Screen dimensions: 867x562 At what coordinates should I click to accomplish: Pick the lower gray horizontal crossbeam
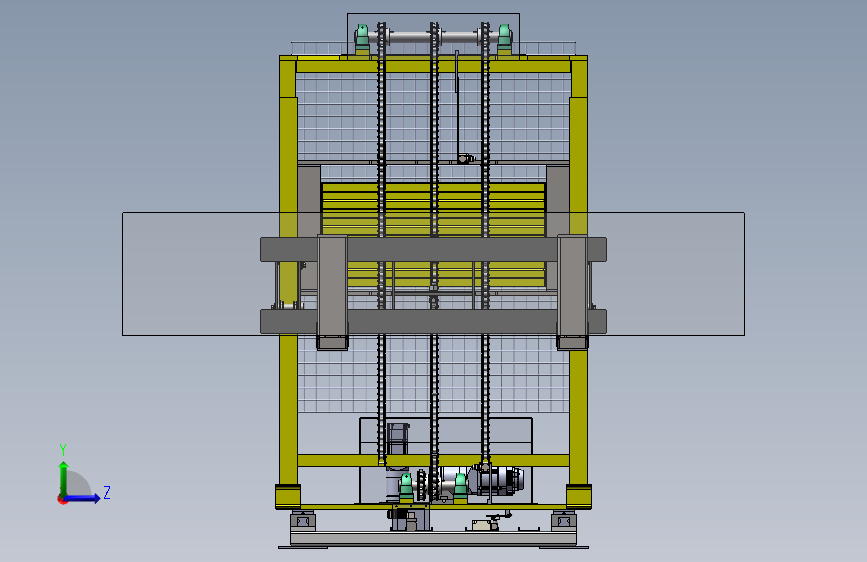coord(434,321)
